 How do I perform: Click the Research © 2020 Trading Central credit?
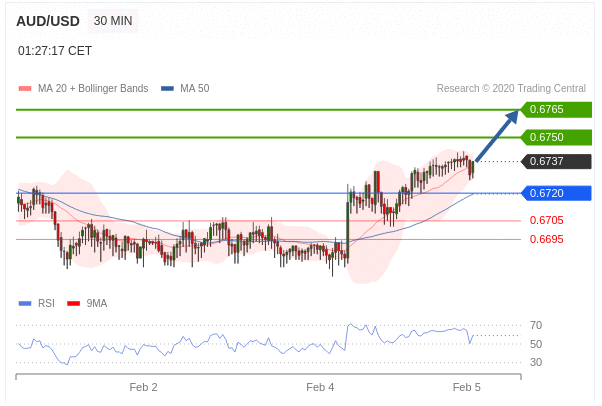pyautogui.click(x=511, y=88)
